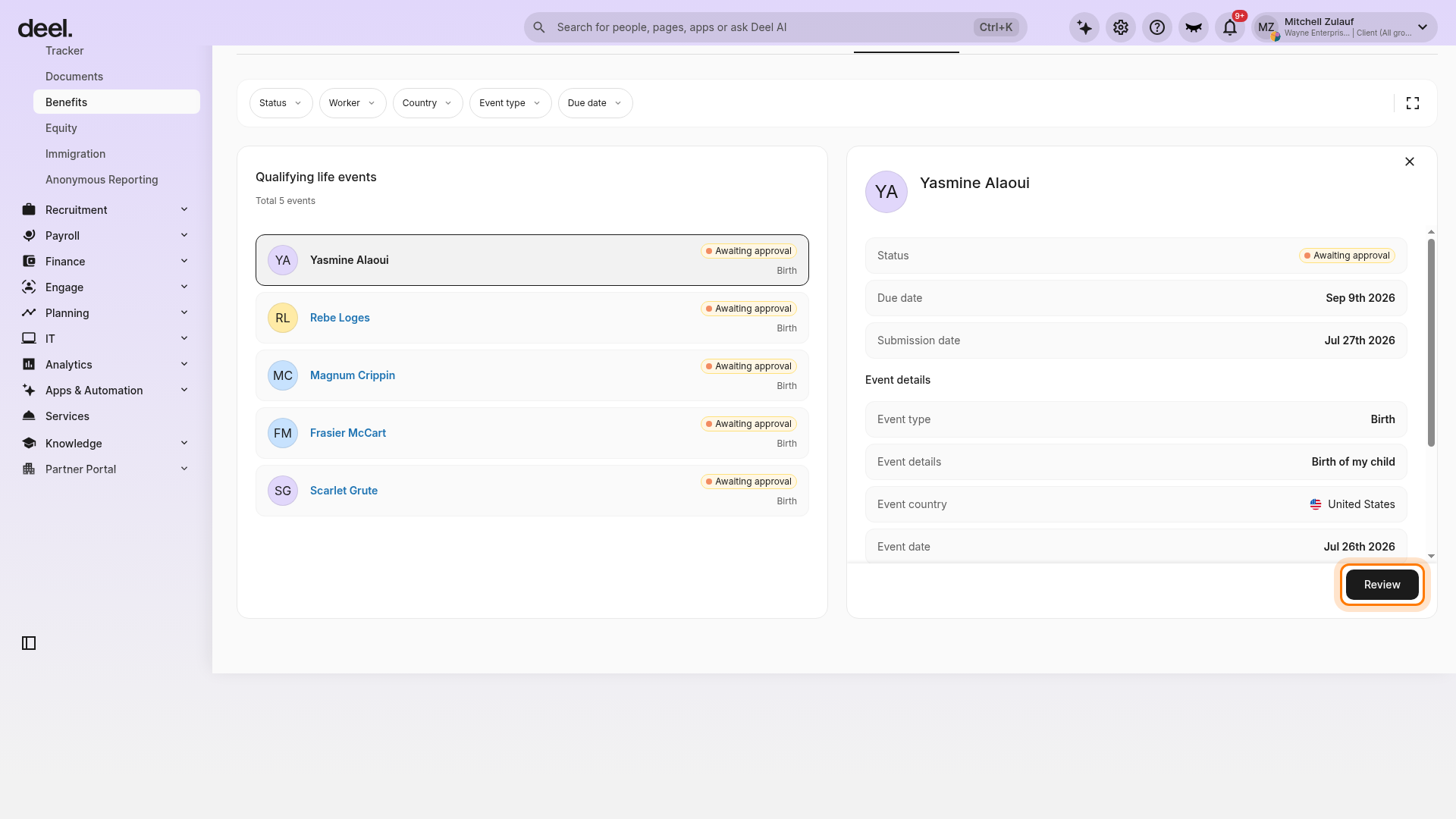This screenshot has width=1456, height=819.
Task: Expand the Finance section chevron
Action: point(184,261)
